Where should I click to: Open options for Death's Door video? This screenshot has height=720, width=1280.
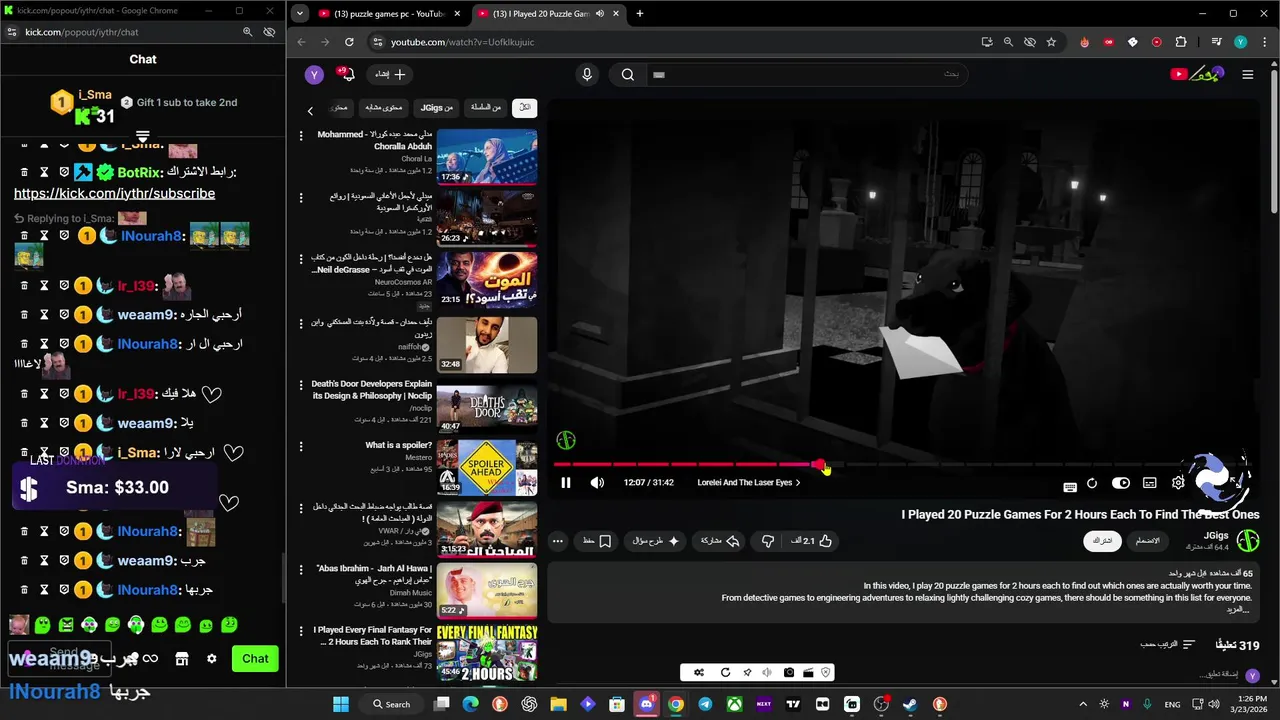[x=301, y=385]
